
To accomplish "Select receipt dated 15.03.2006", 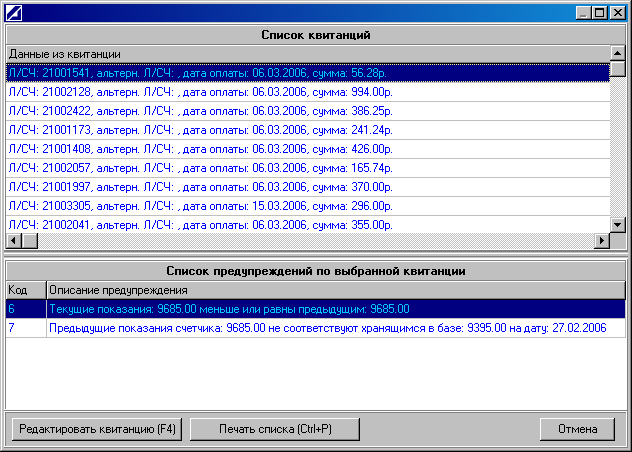I will click(x=200, y=205).
